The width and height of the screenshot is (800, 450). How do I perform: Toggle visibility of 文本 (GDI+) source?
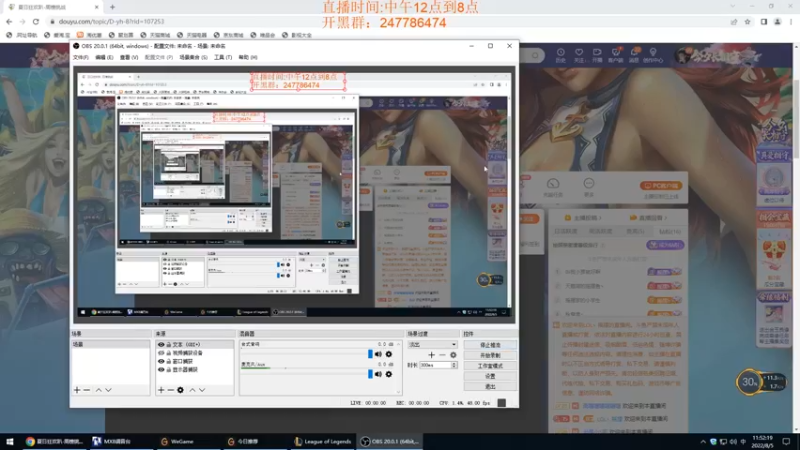click(x=161, y=344)
